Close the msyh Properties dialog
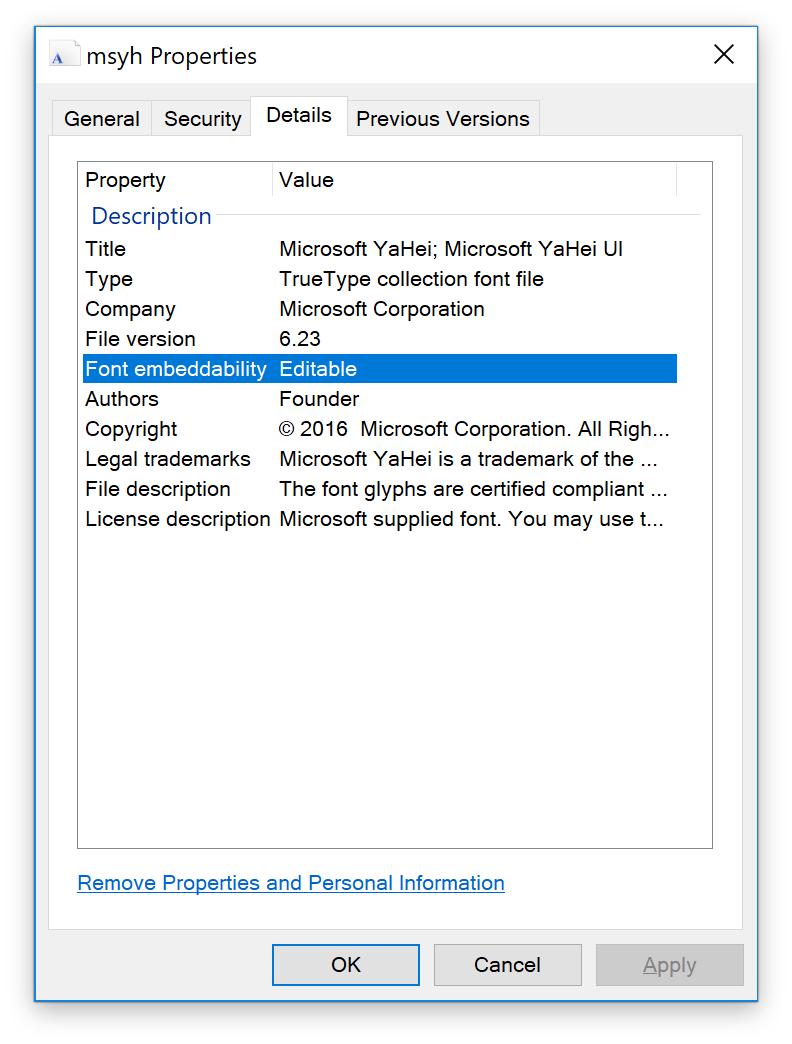Viewport: 792px width, 1044px height. point(723,55)
